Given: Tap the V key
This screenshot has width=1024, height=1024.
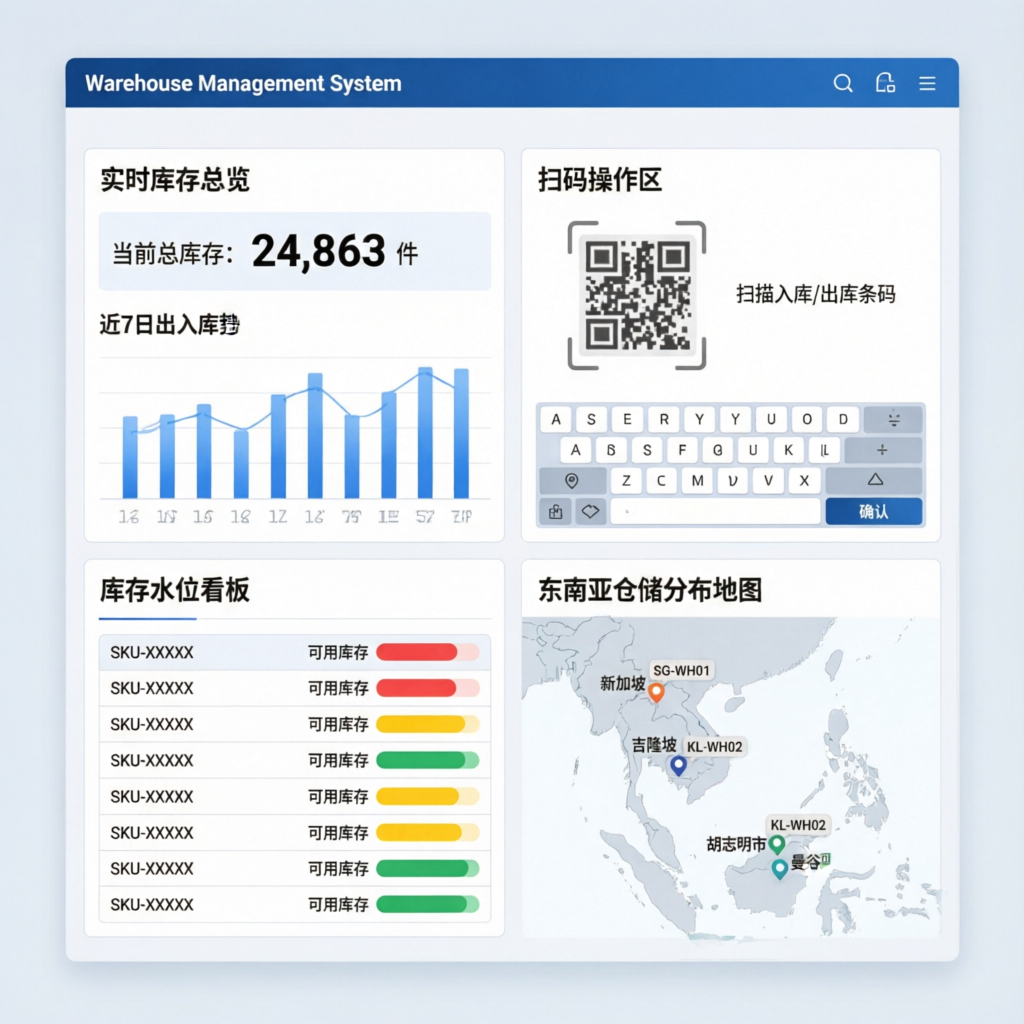Looking at the screenshot, I should [769, 481].
